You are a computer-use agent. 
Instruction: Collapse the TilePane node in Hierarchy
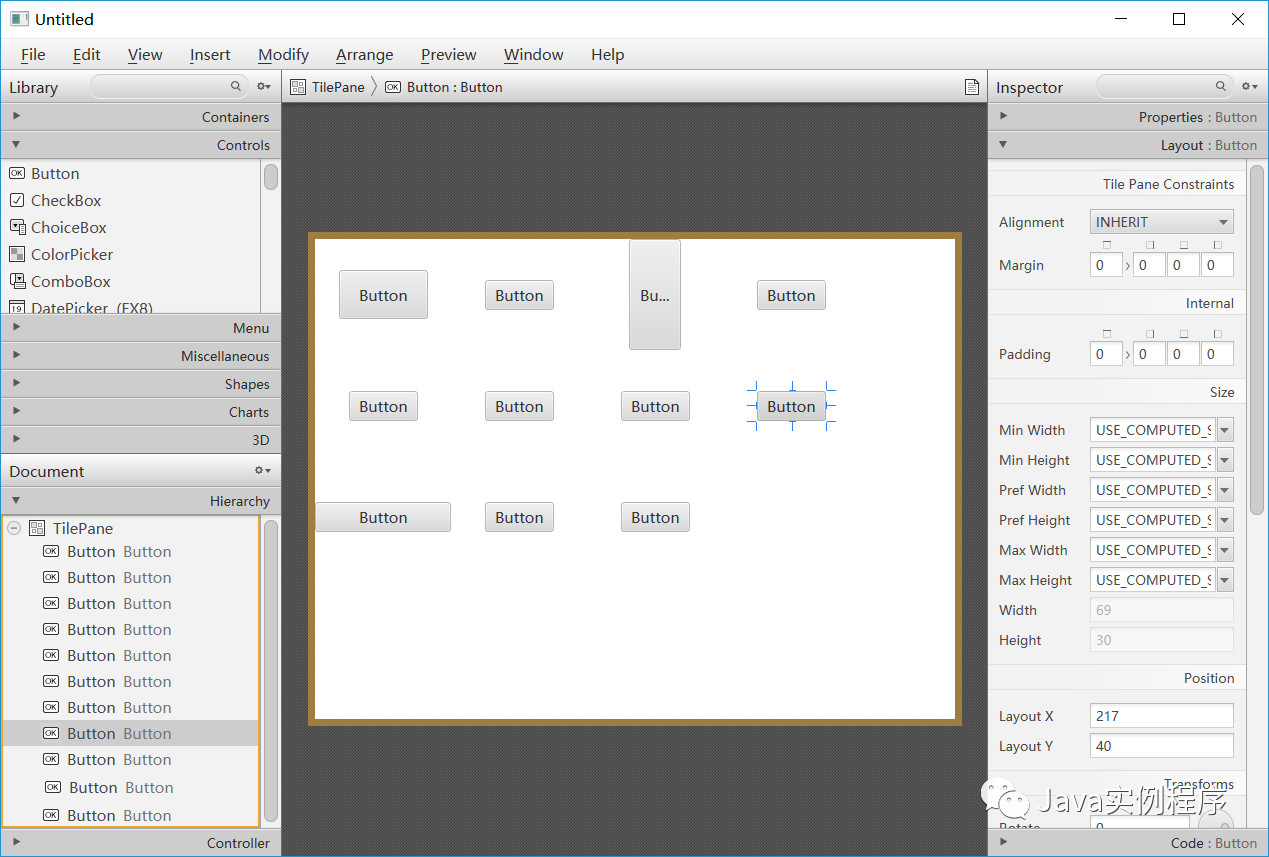[14, 528]
